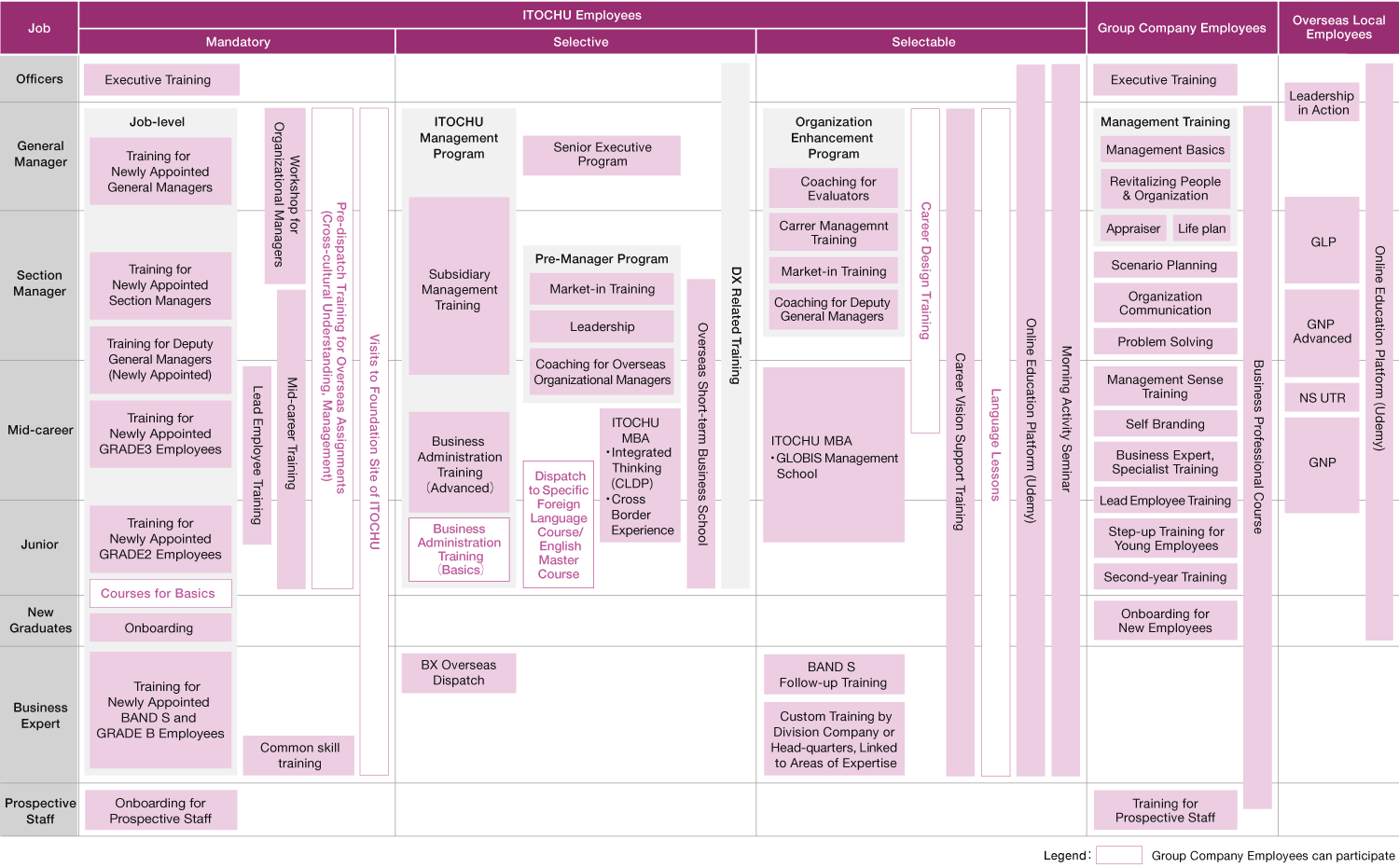Screen dimensions: 1399x868
Task: Click the NS UTR box
Action: pos(1322,398)
